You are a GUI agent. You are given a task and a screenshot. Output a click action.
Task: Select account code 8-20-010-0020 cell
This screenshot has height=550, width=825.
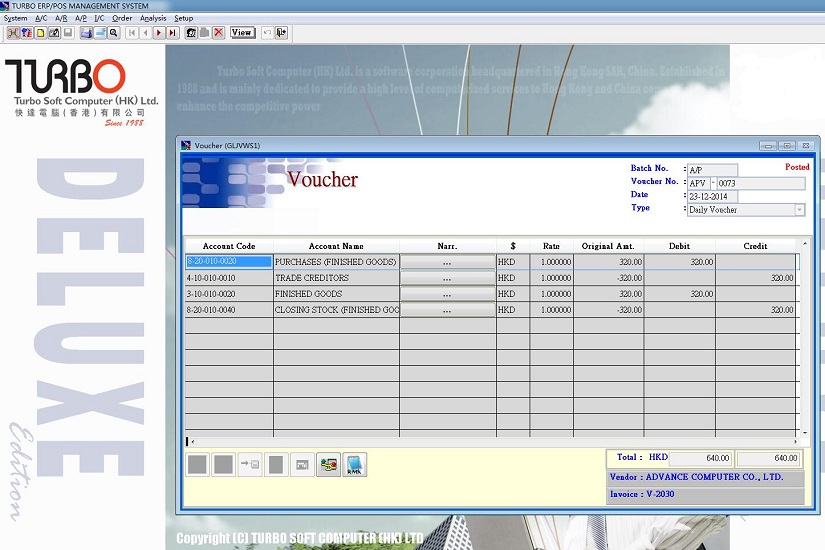pyautogui.click(x=229, y=262)
